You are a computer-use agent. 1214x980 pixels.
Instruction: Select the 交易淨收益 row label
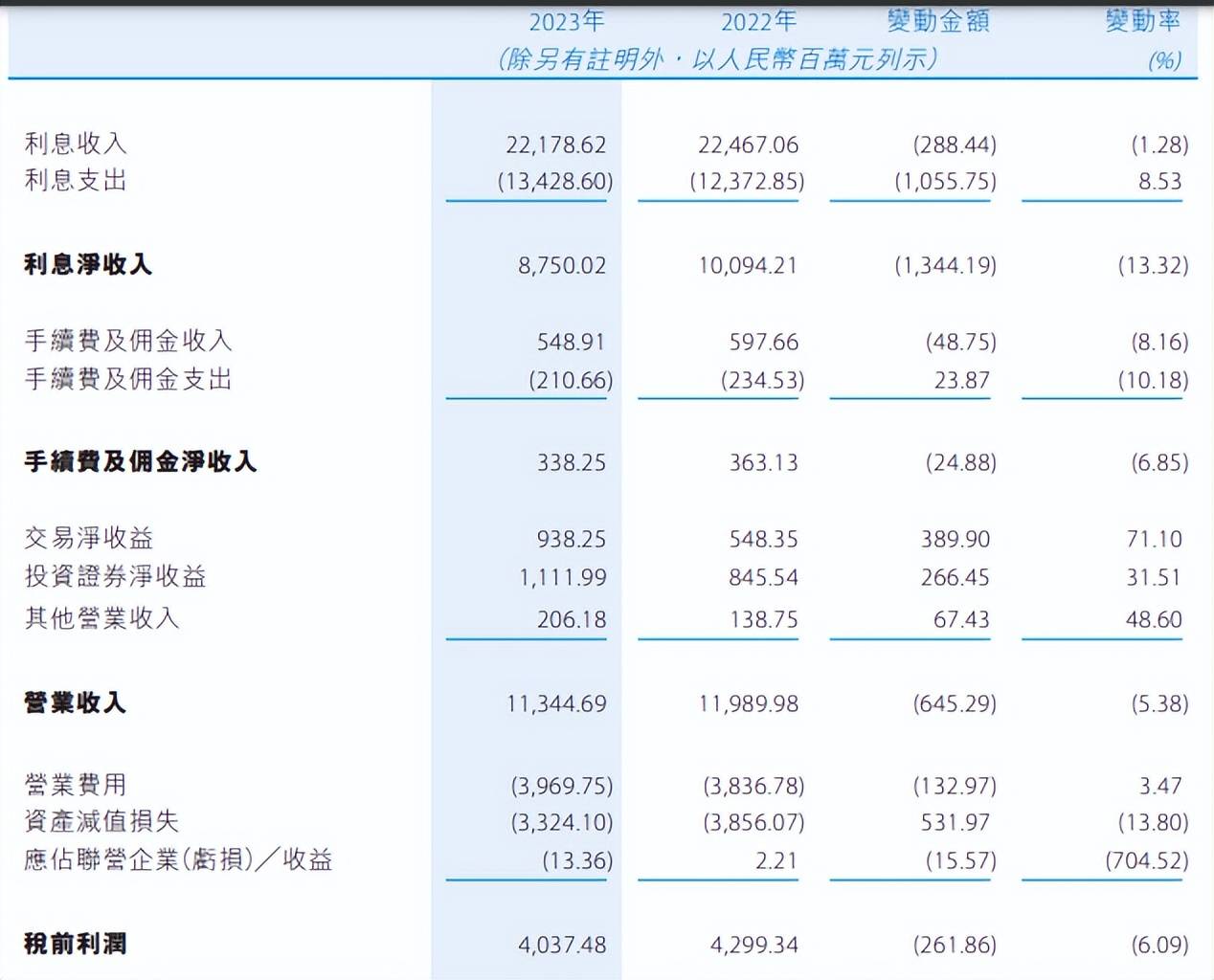[x=89, y=538]
